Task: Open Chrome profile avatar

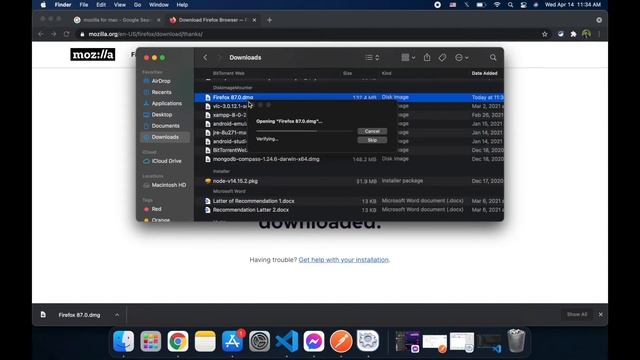Action: tap(587, 34)
